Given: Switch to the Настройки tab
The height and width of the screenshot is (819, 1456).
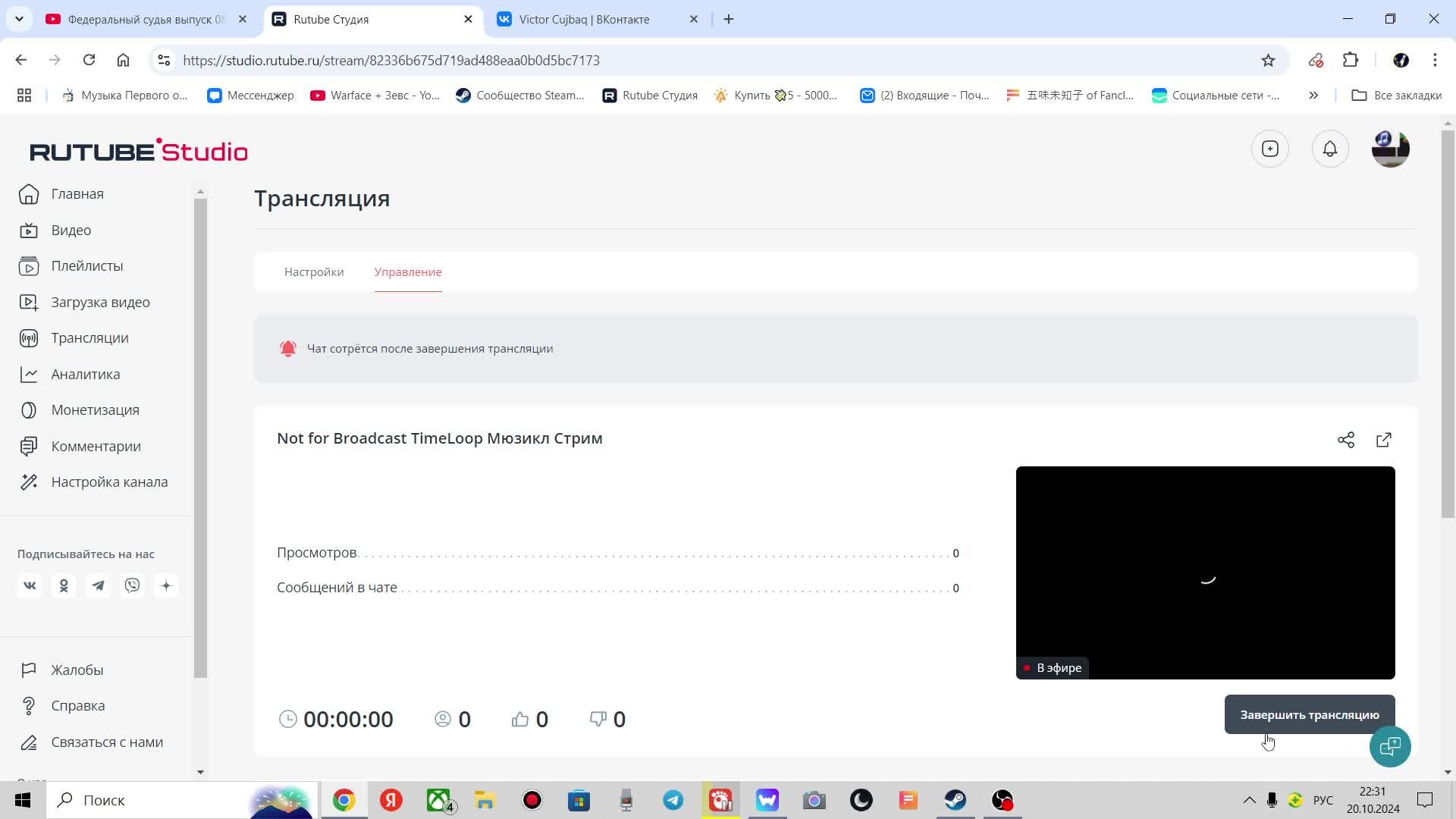Looking at the screenshot, I should pos(313,271).
